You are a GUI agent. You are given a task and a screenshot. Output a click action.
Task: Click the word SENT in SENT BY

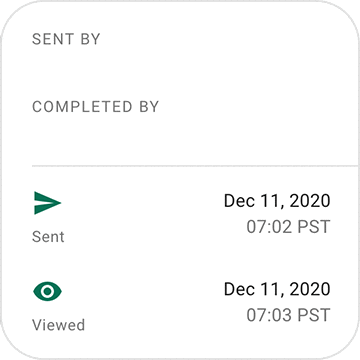(x=53, y=39)
